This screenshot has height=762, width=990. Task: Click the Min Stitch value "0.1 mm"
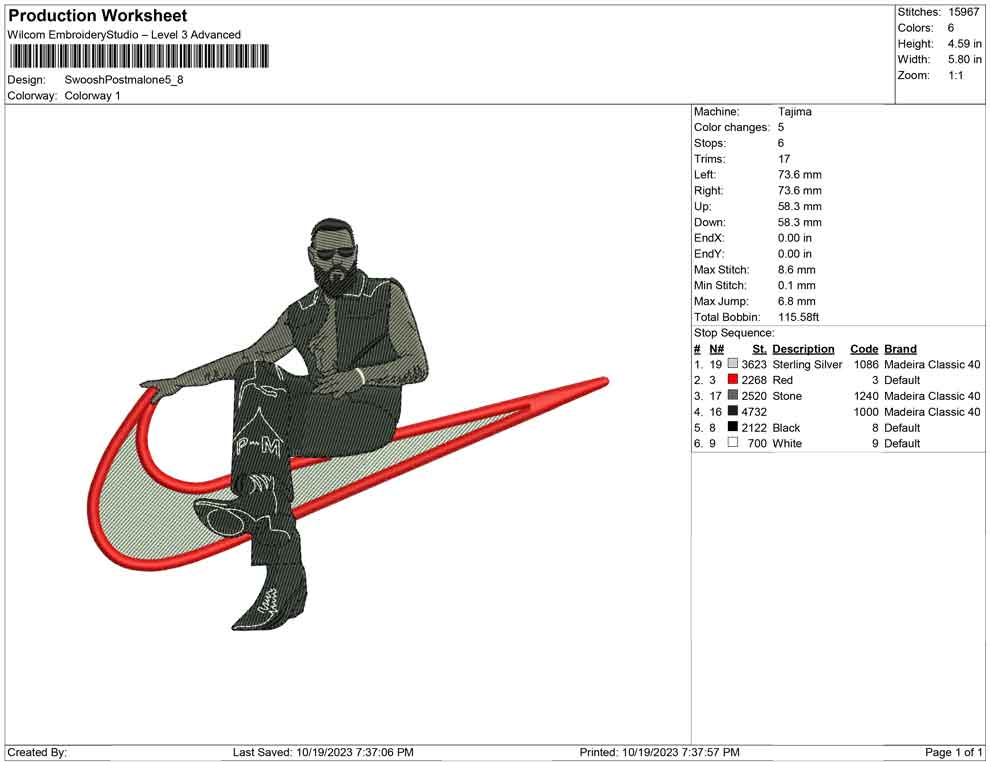[x=796, y=285]
